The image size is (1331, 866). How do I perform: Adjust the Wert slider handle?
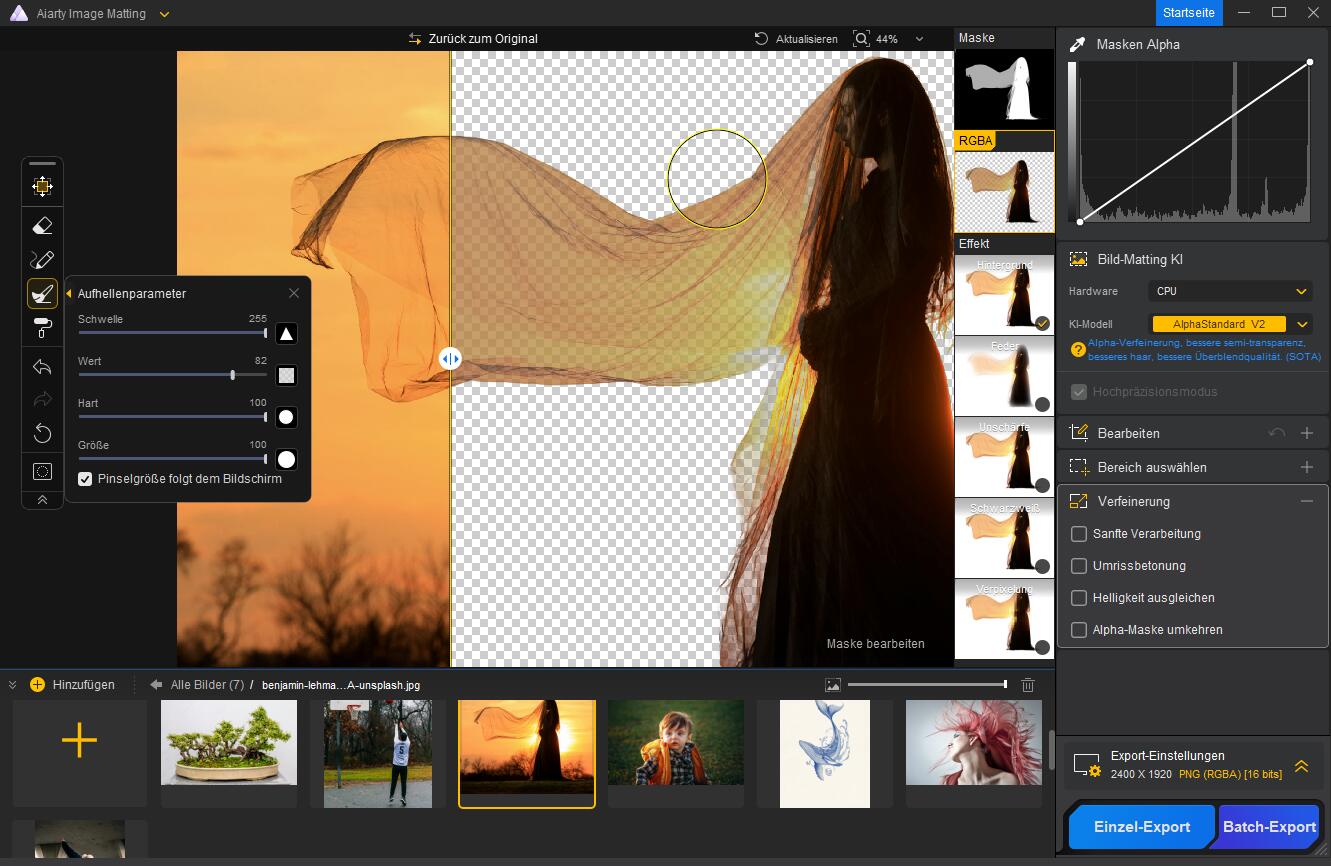pyautogui.click(x=233, y=375)
